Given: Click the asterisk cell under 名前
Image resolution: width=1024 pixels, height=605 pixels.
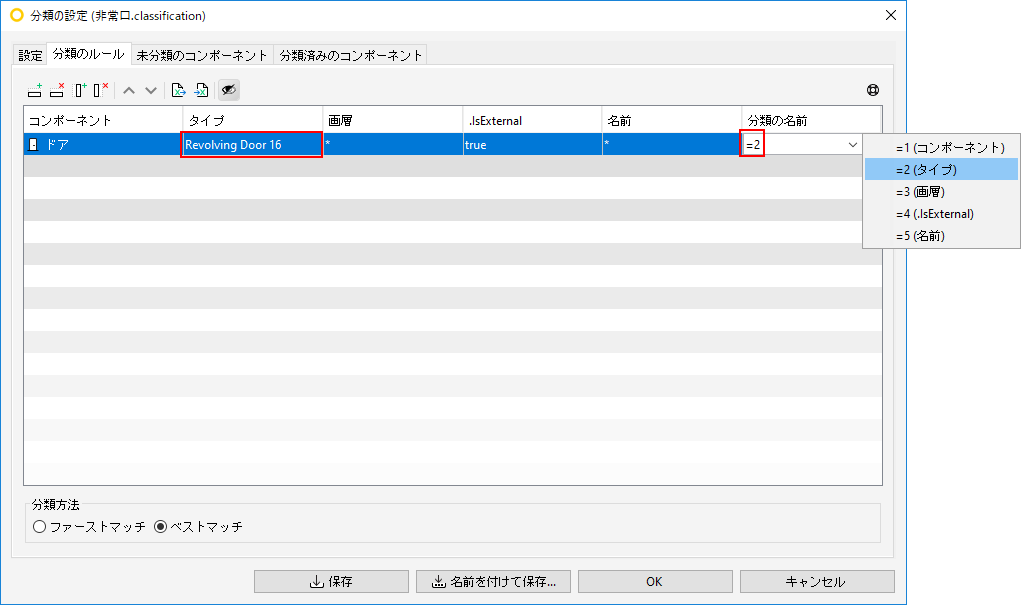Looking at the screenshot, I should [672, 144].
